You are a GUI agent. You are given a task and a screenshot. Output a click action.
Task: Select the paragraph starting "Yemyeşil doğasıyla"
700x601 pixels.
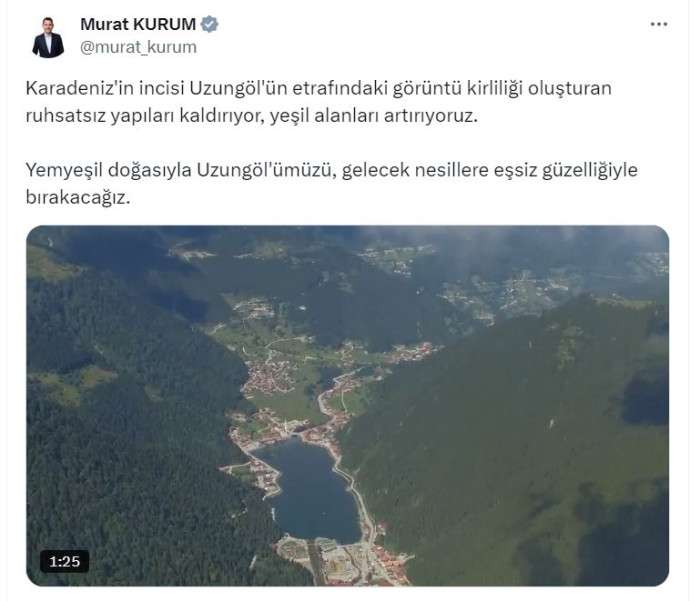(x=331, y=184)
